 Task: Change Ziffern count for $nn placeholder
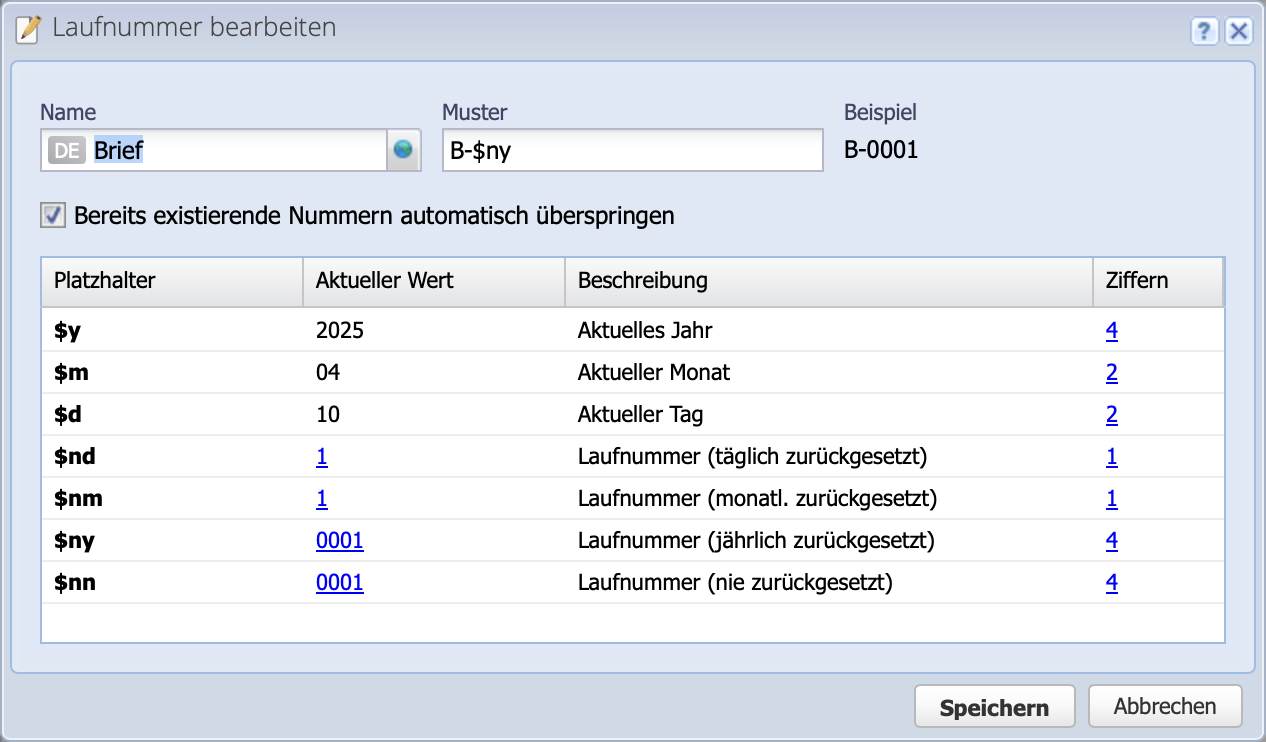click(x=1111, y=582)
